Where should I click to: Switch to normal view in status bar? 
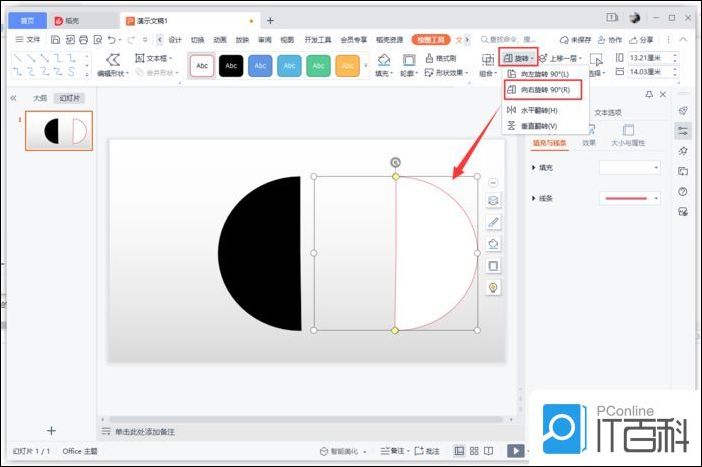tap(459, 451)
